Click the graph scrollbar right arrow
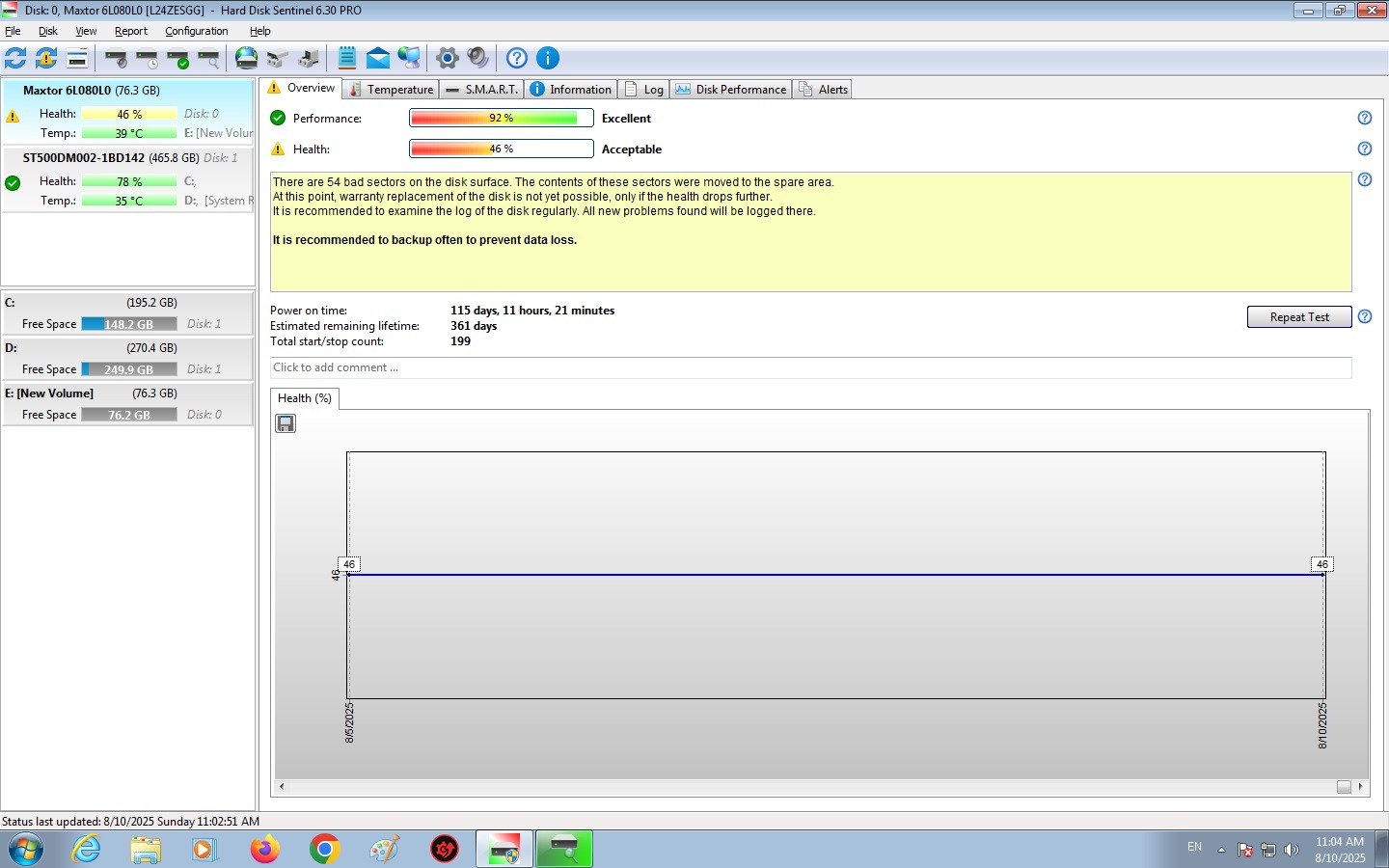This screenshot has height=868, width=1389. [x=1360, y=787]
